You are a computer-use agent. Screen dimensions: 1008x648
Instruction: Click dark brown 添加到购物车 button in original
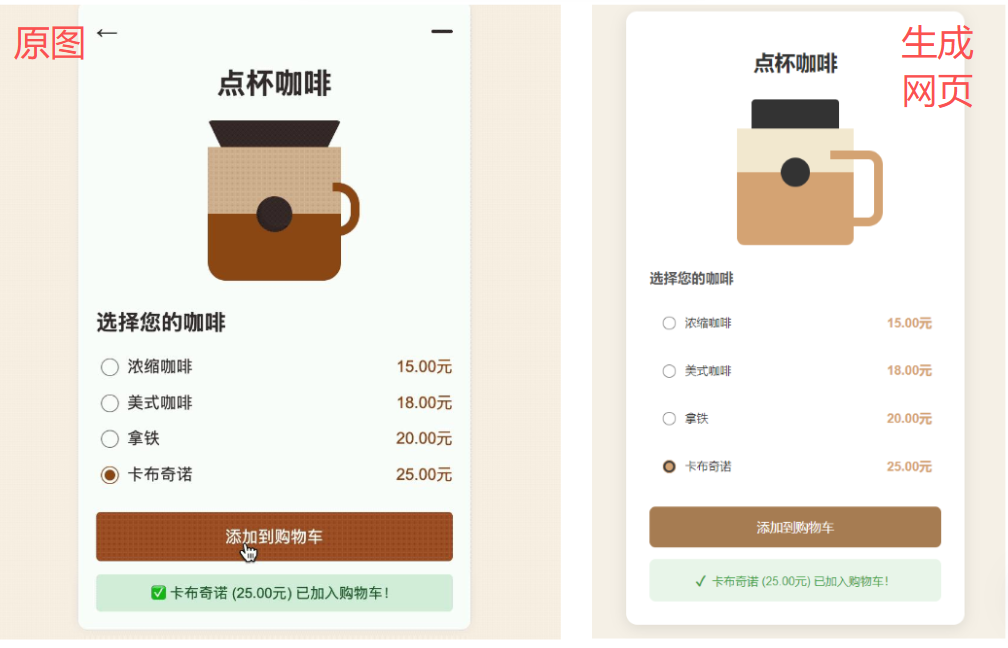(x=274, y=537)
